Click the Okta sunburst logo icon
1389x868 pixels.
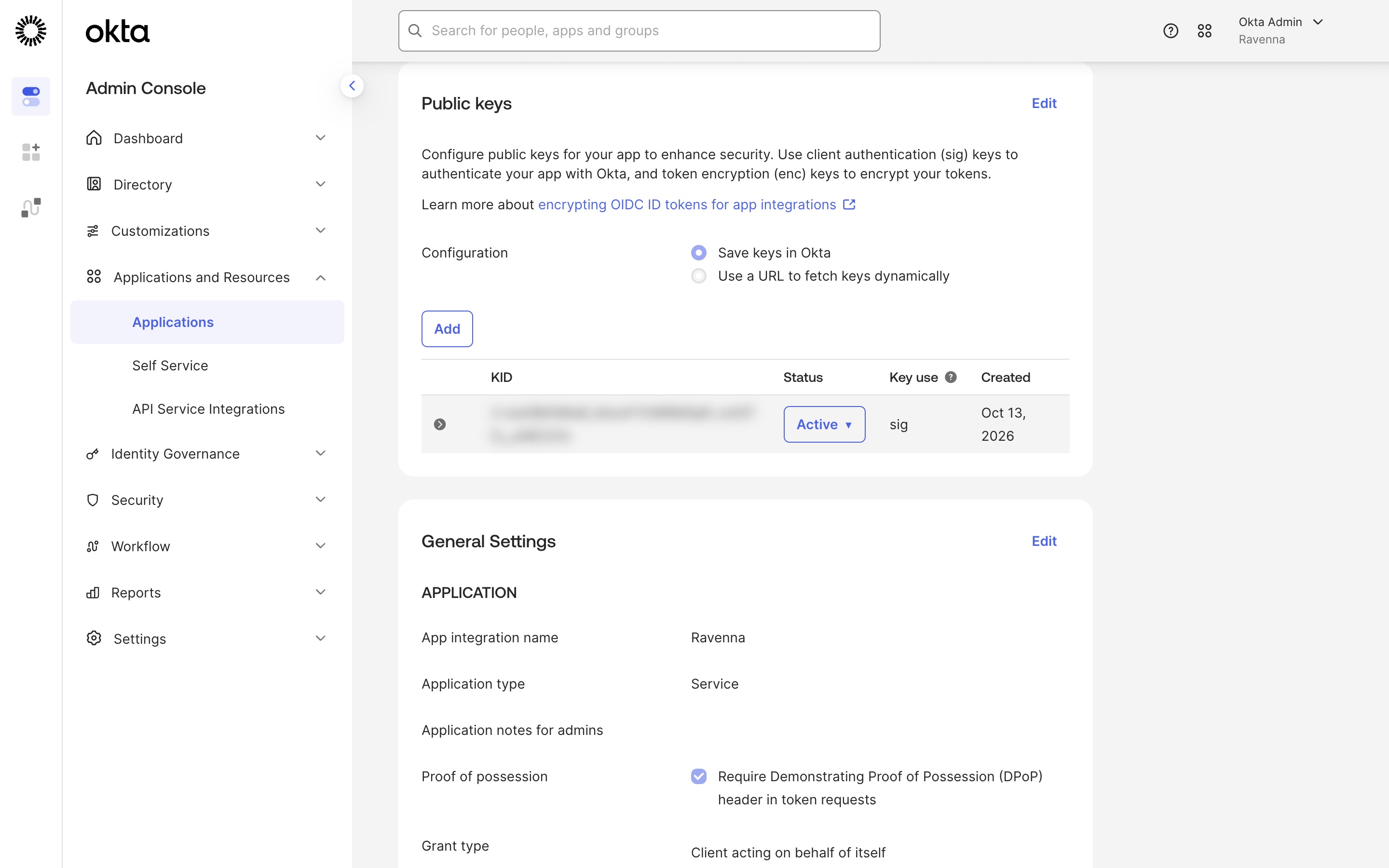pos(30,31)
